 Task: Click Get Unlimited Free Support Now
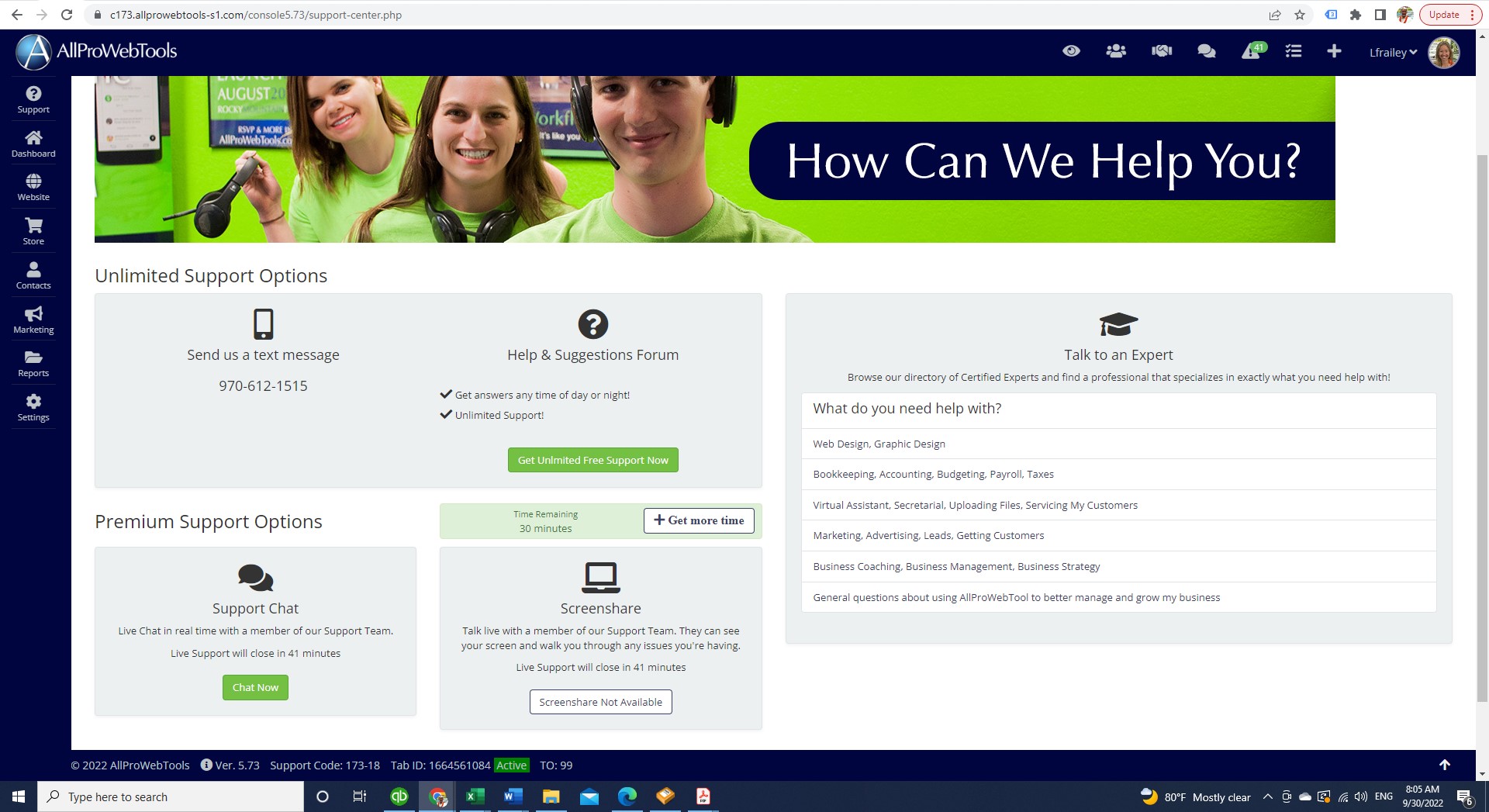[x=592, y=460]
